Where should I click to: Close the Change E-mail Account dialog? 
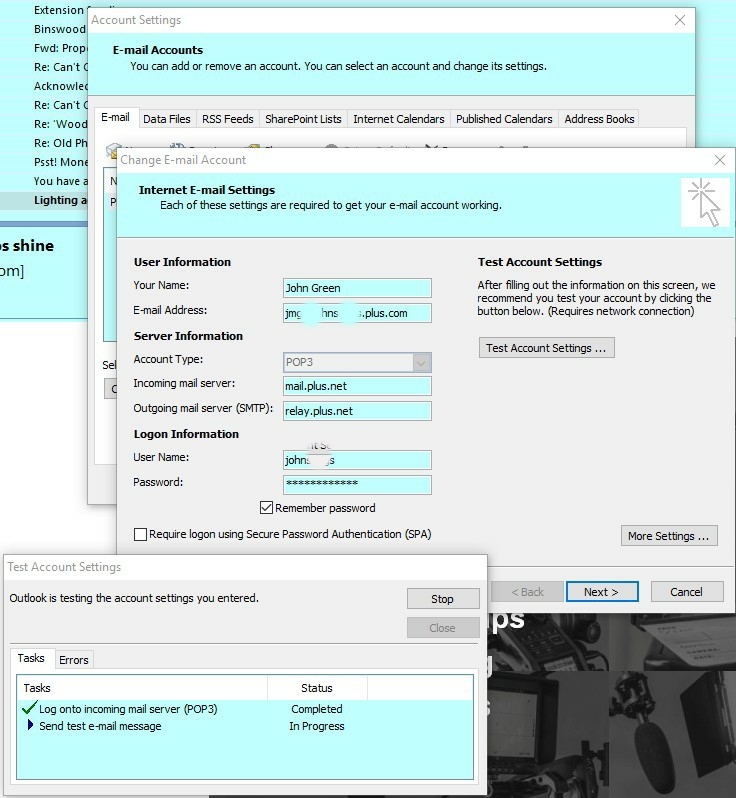click(x=720, y=160)
